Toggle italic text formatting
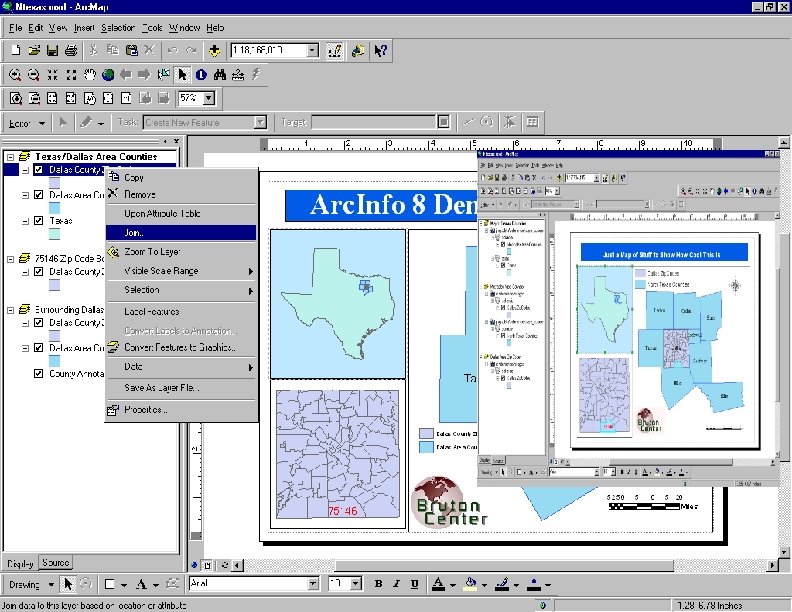This screenshot has height=612, width=792. pyautogui.click(x=397, y=584)
